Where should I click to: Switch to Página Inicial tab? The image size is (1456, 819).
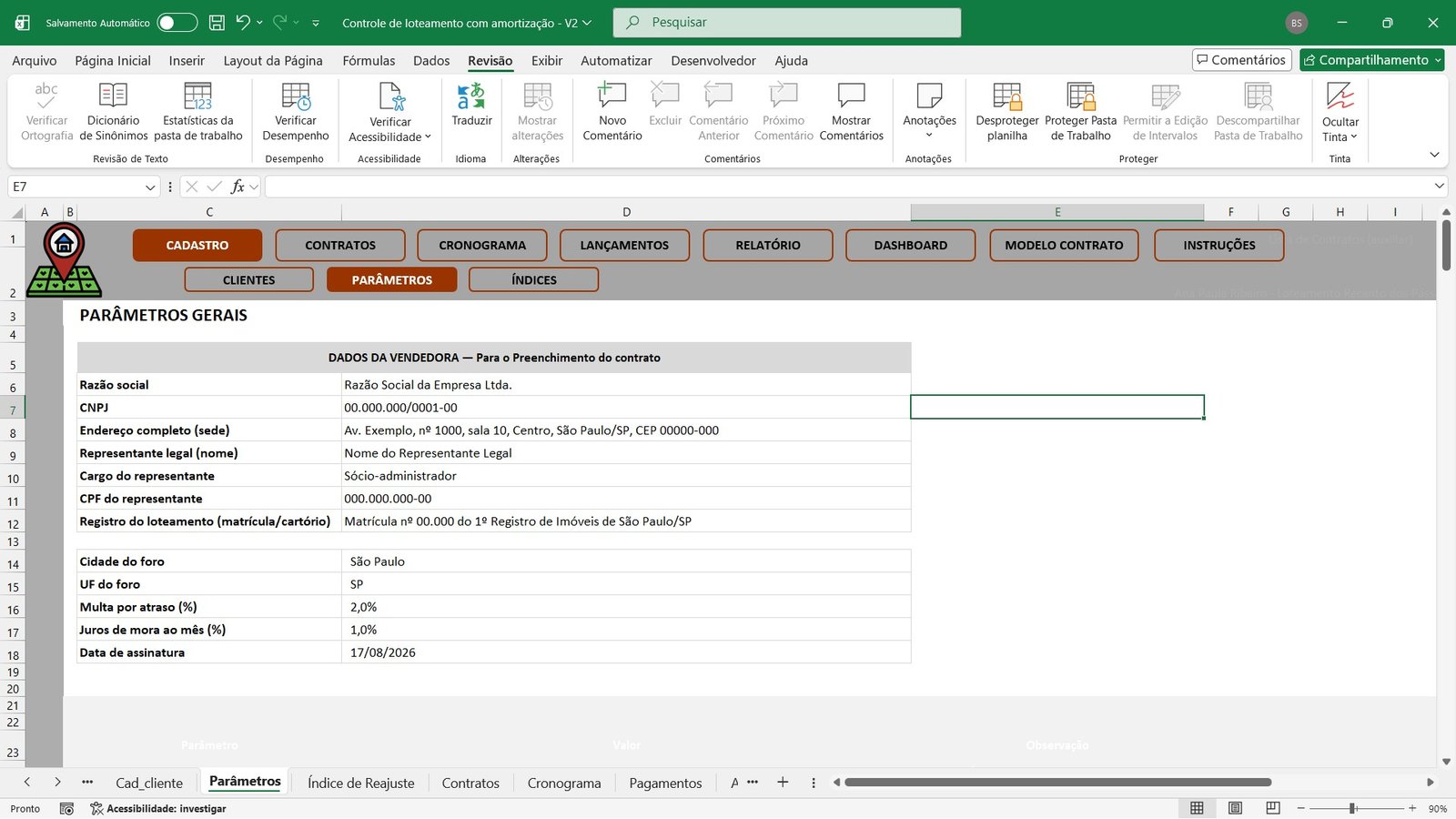(x=113, y=60)
